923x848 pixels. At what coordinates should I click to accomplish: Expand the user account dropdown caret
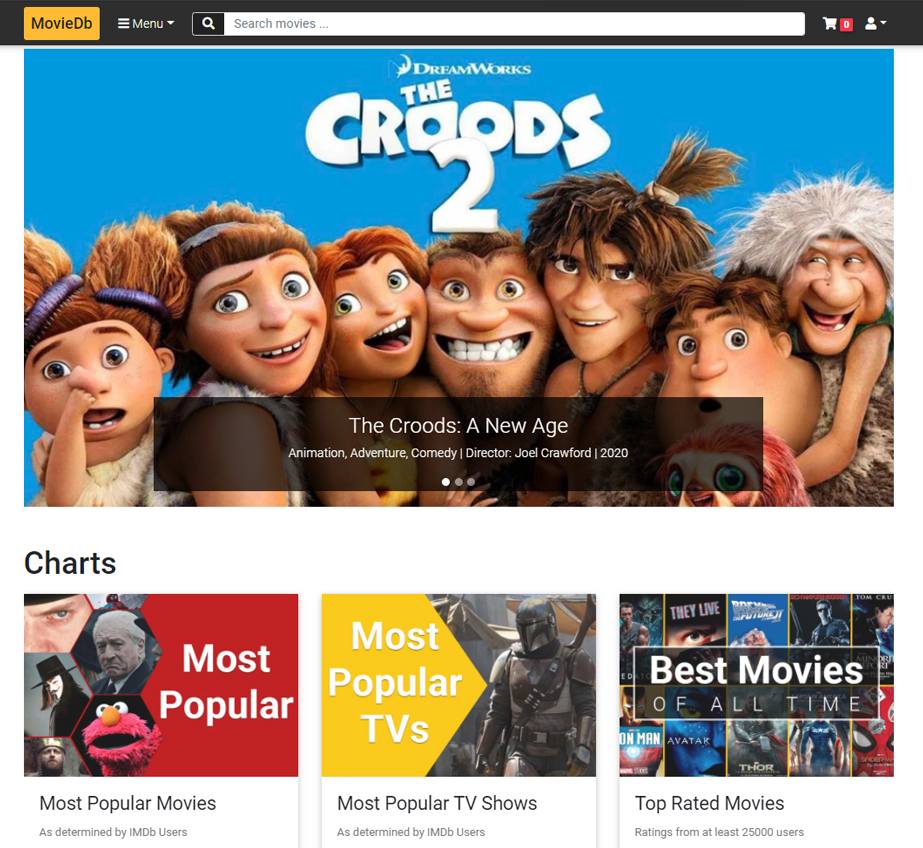[x=883, y=23]
